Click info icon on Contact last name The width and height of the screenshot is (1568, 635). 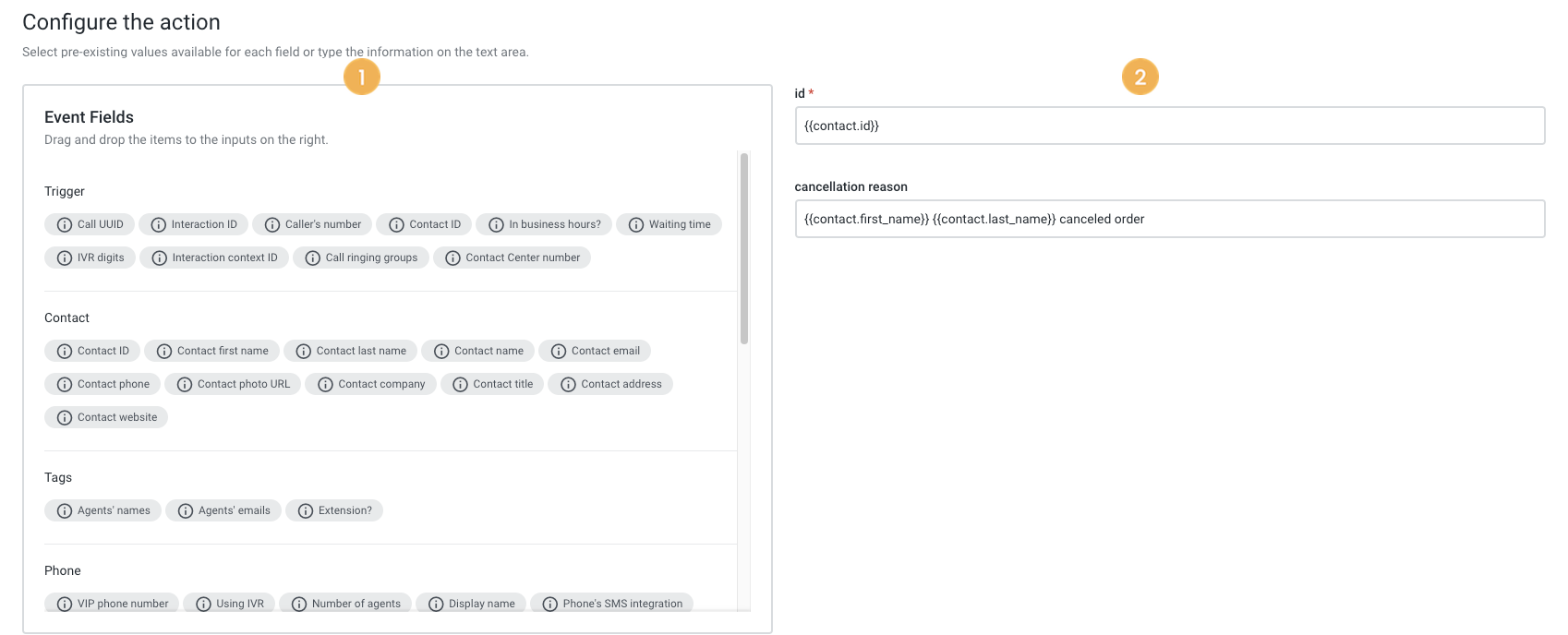click(303, 351)
